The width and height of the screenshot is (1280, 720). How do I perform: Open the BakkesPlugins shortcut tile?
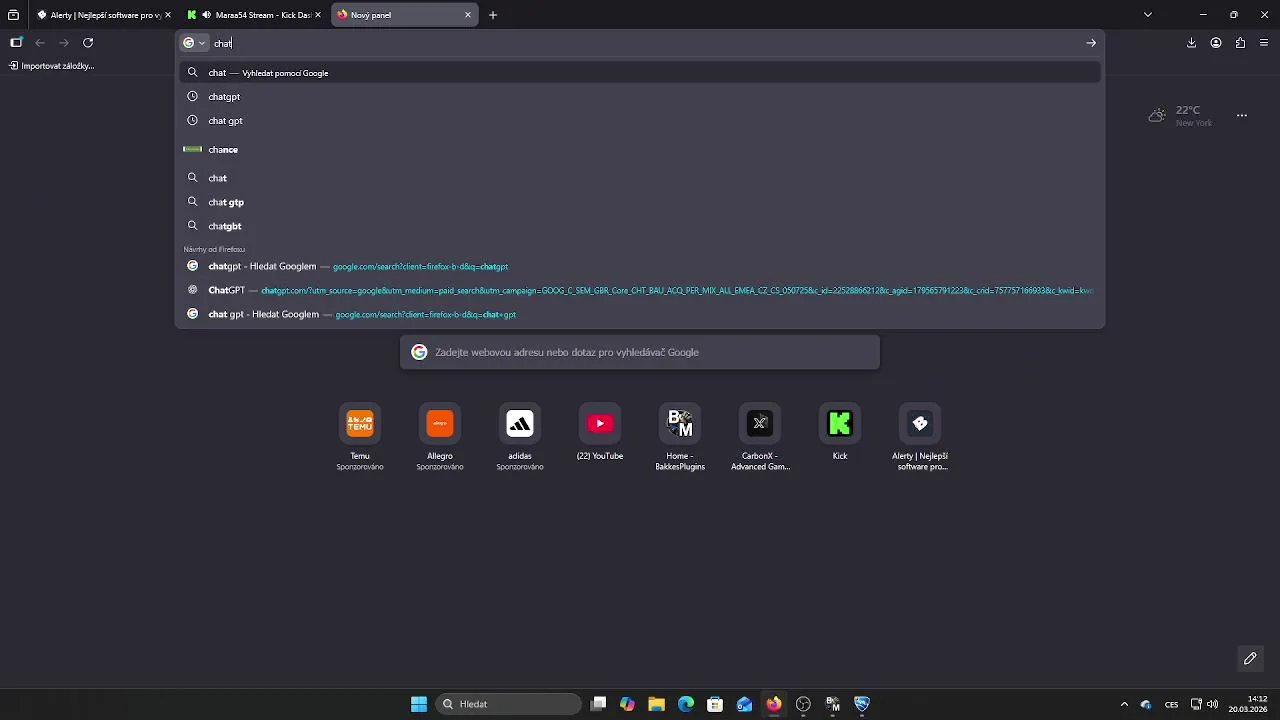pyautogui.click(x=680, y=437)
